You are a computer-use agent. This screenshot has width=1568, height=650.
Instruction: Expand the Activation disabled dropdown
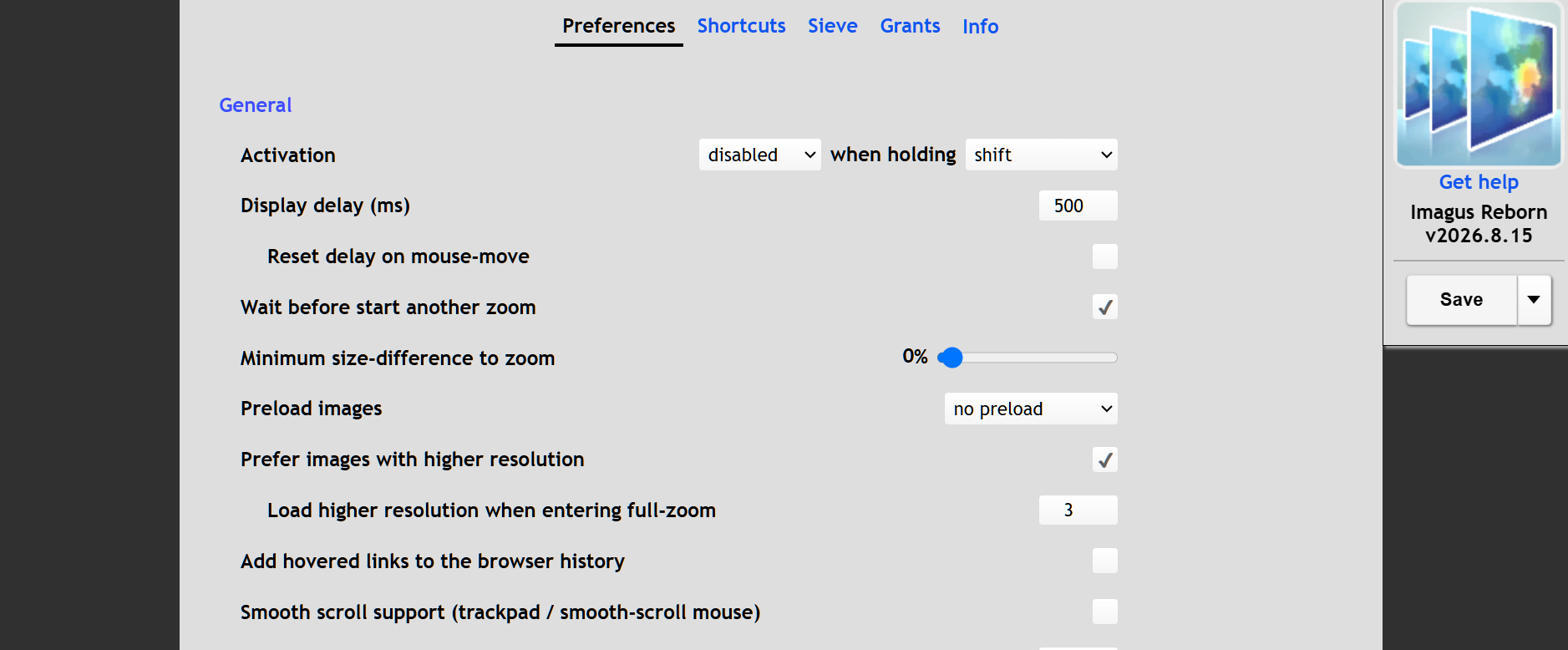[x=759, y=155]
